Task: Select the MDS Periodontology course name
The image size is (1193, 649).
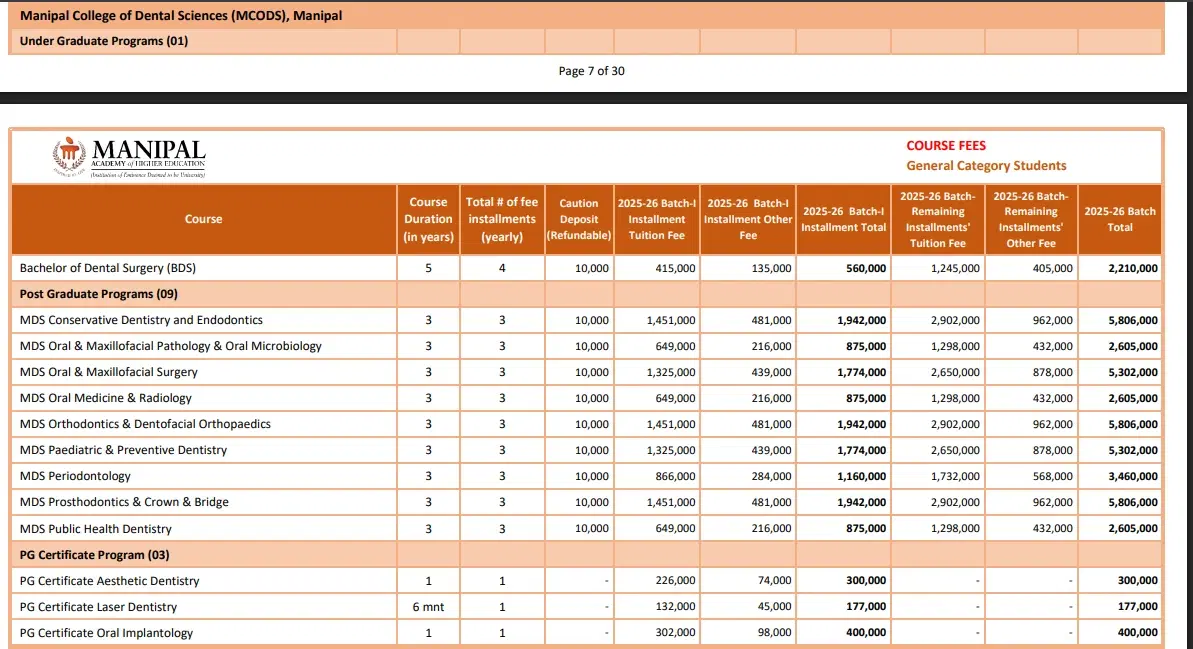Action: [x=75, y=476]
